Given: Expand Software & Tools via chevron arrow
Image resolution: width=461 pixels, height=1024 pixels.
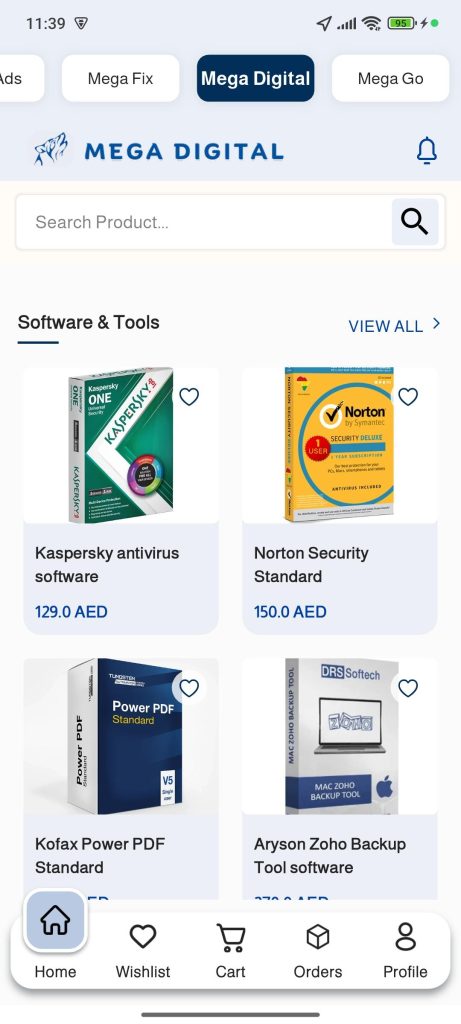Looking at the screenshot, I should [436, 324].
